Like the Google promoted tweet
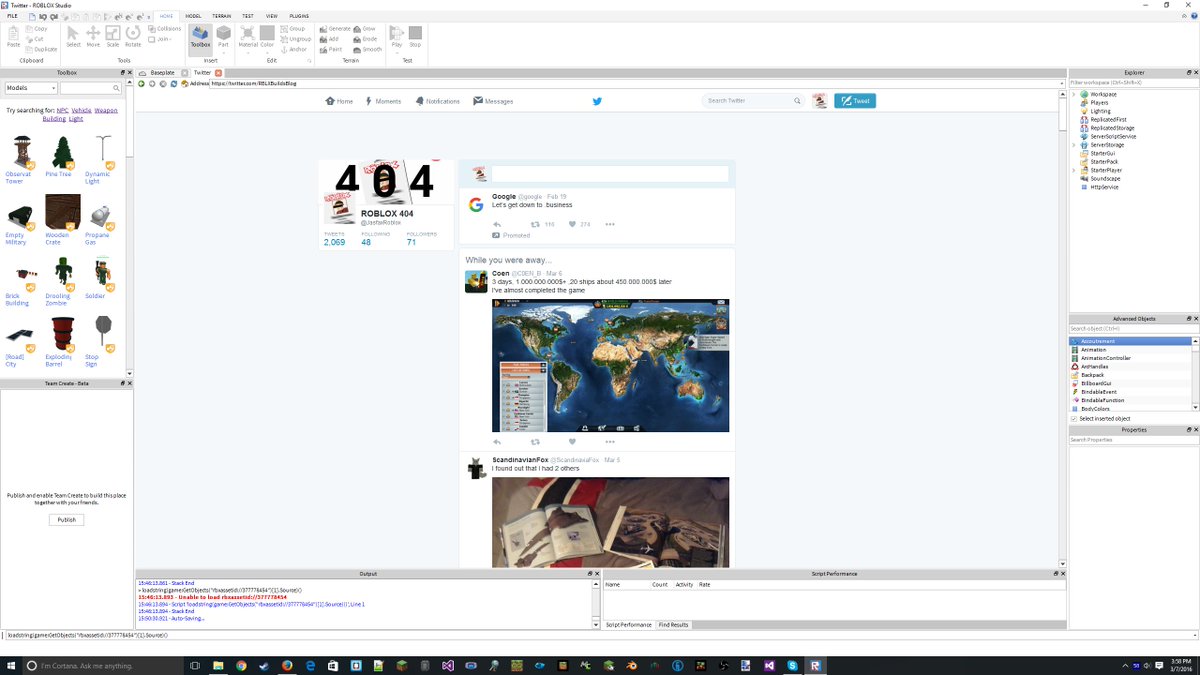 click(x=572, y=224)
